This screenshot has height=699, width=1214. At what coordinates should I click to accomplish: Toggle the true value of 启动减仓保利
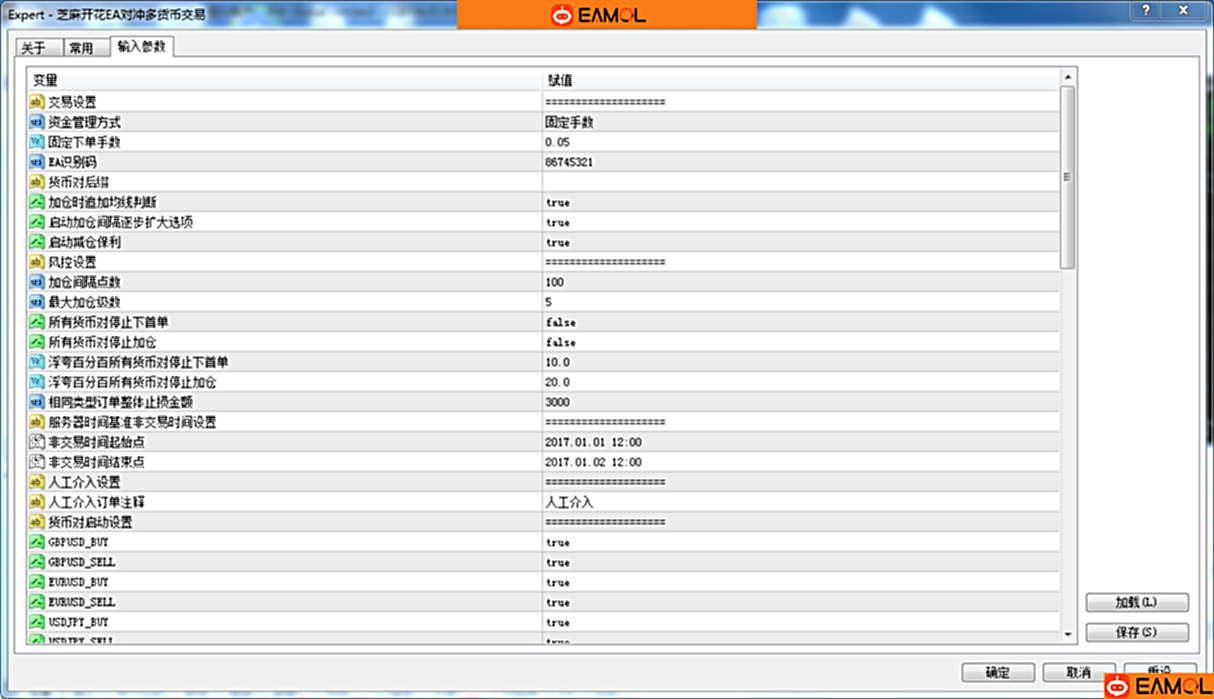[558, 242]
